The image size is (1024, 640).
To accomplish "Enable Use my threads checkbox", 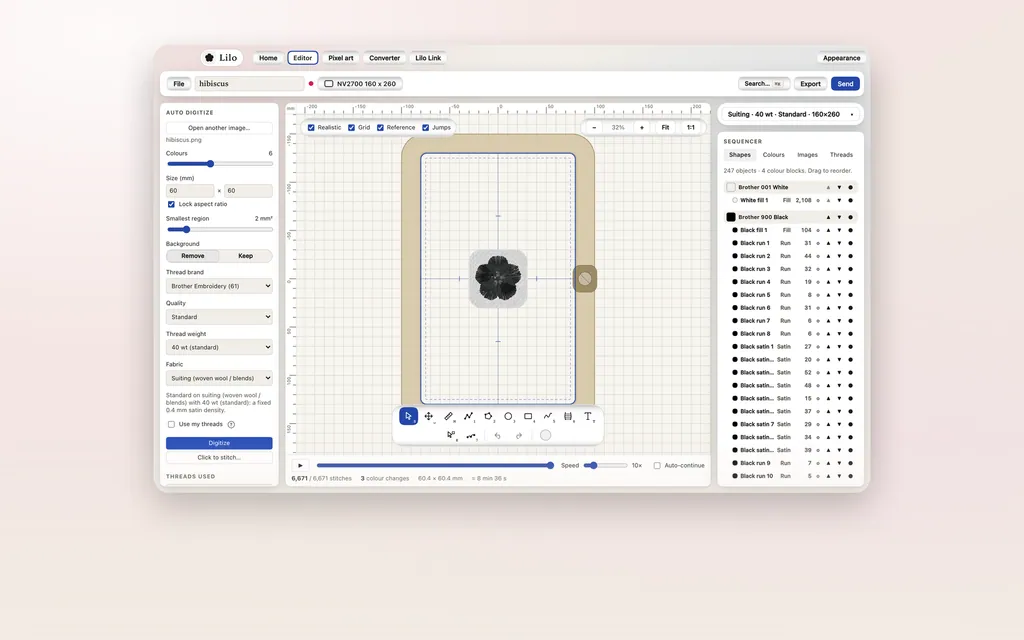I will pyautogui.click(x=171, y=424).
